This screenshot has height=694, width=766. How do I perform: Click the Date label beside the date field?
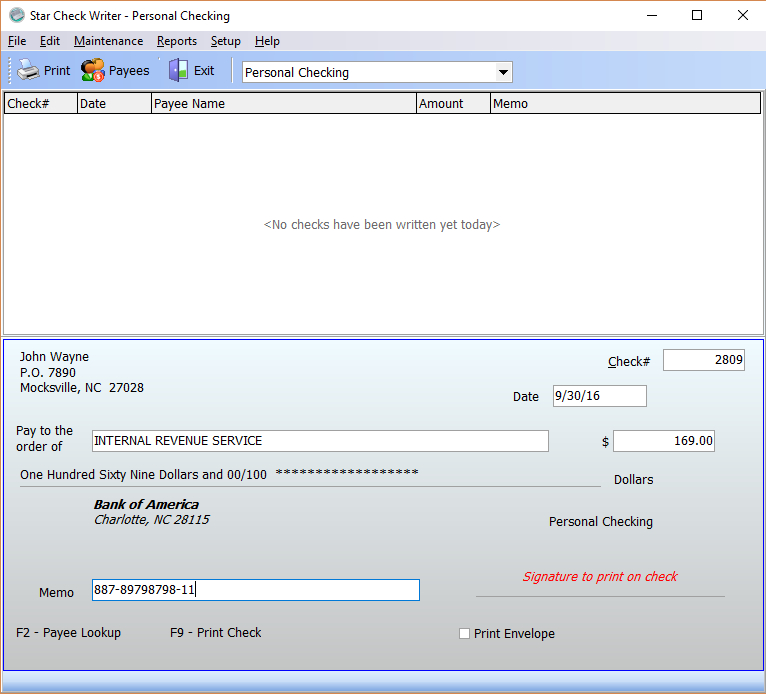coord(526,397)
